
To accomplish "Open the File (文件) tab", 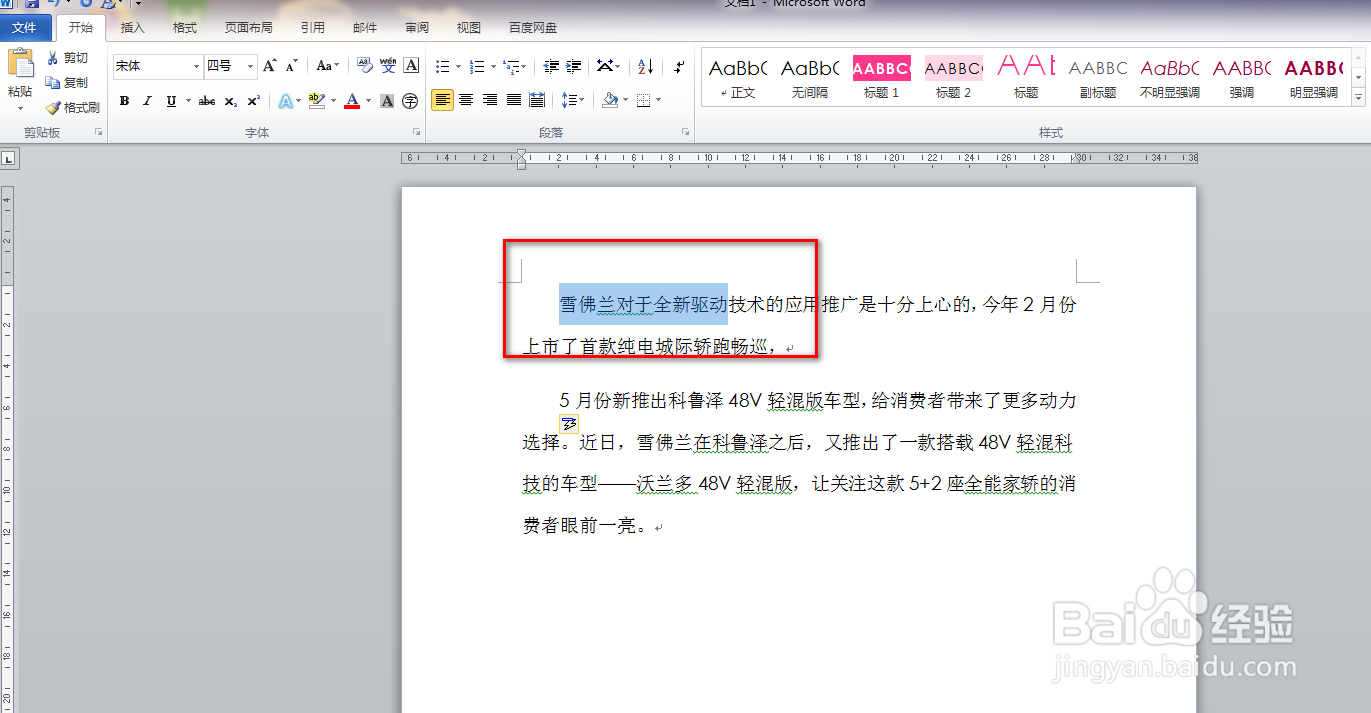I will click(x=25, y=28).
